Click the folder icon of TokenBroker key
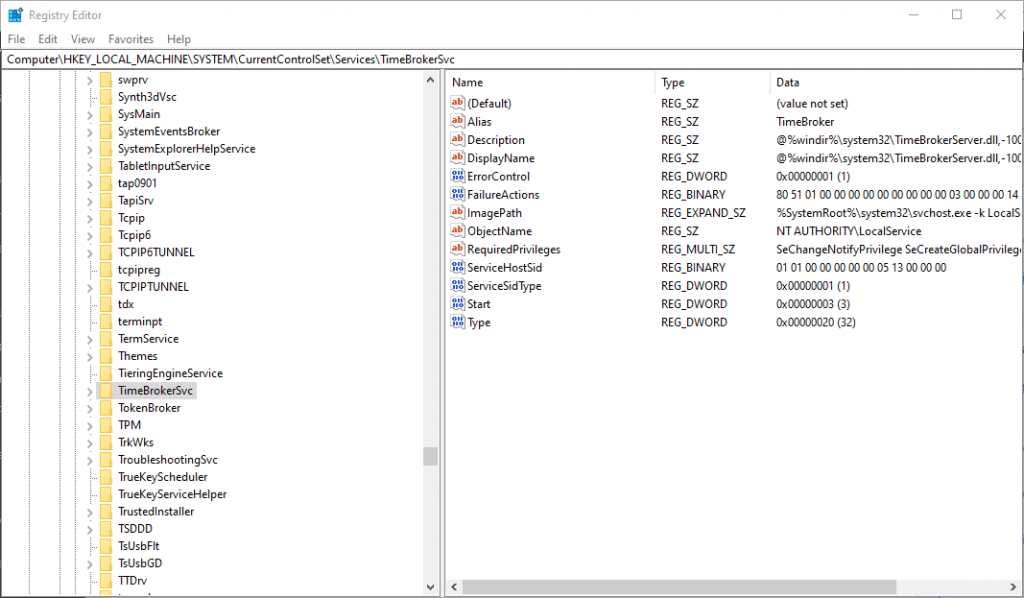This screenshot has width=1024, height=598. (x=106, y=408)
